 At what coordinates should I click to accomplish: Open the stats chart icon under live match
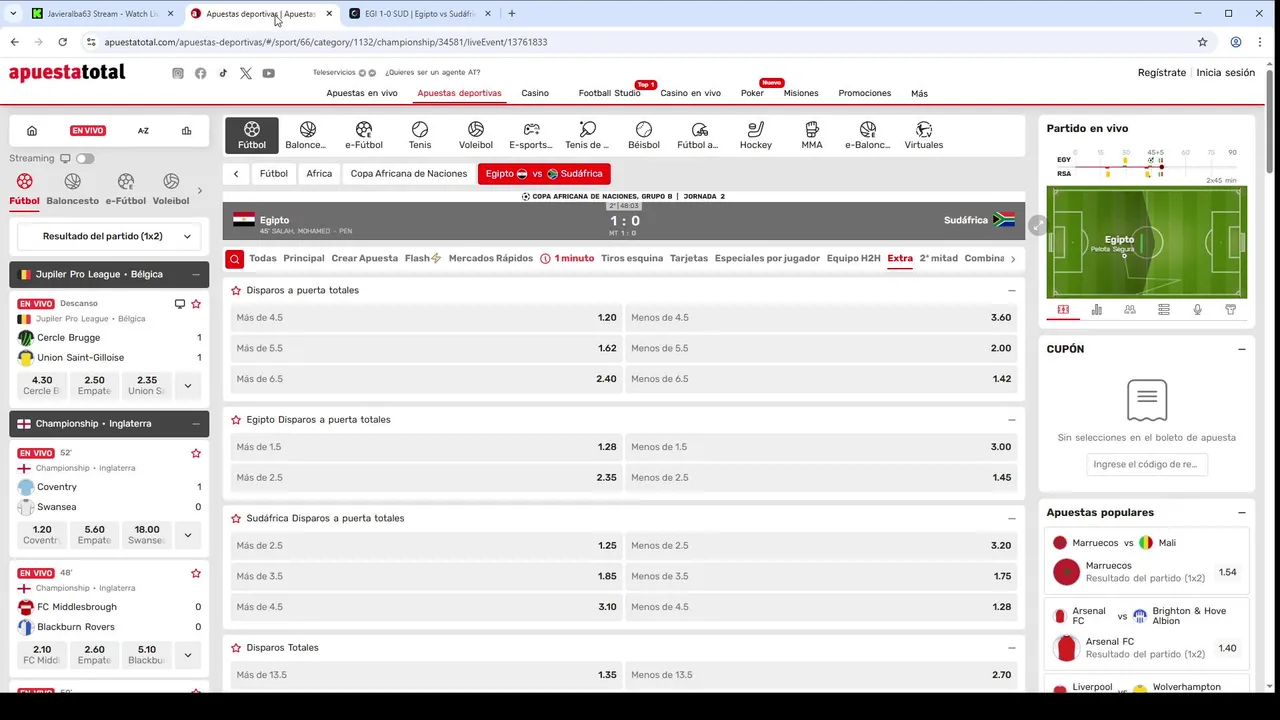[x=1097, y=310]
